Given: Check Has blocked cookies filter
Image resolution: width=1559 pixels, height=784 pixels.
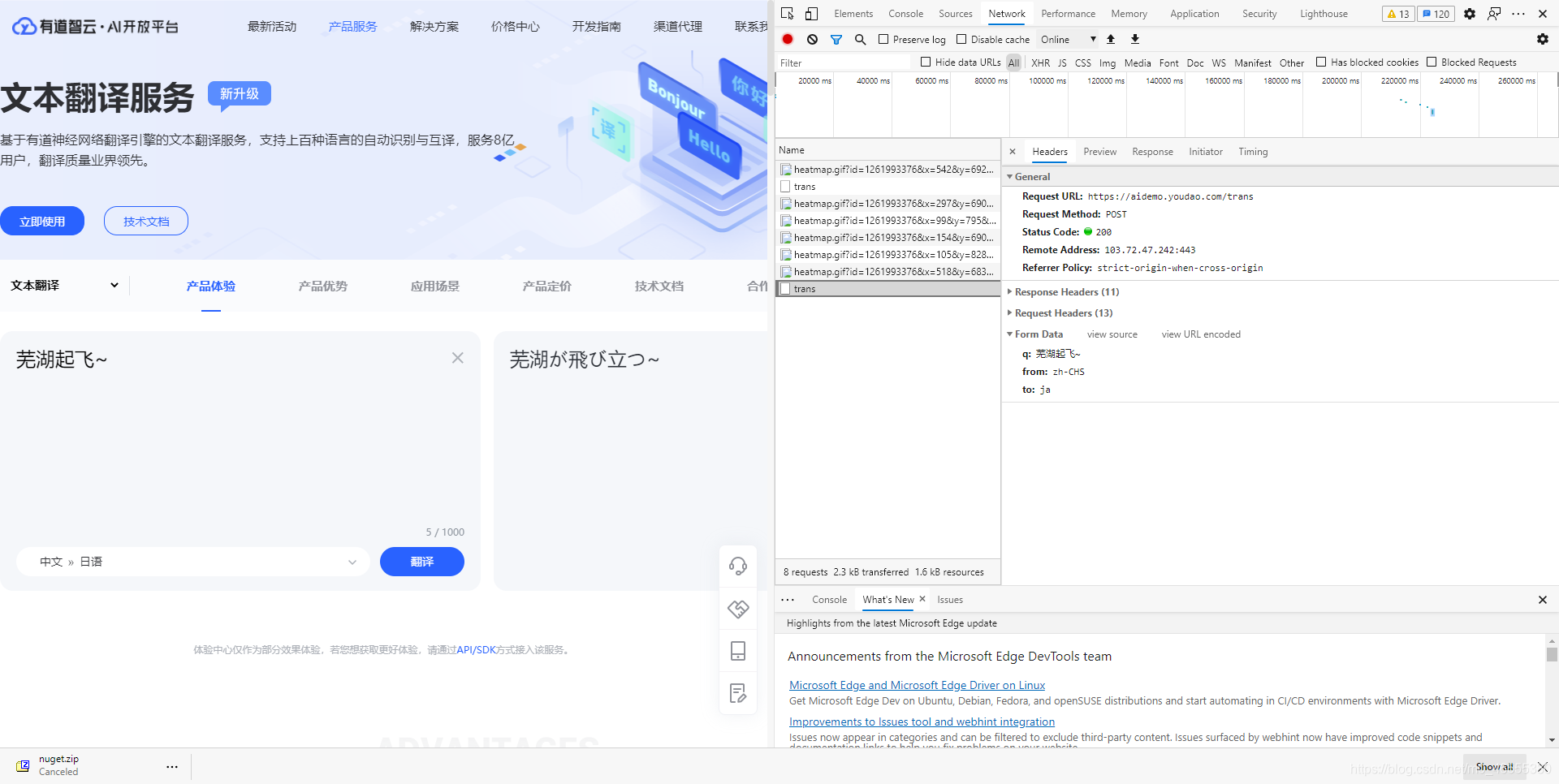Looking at the screenshot, I should pos(1321,62).
